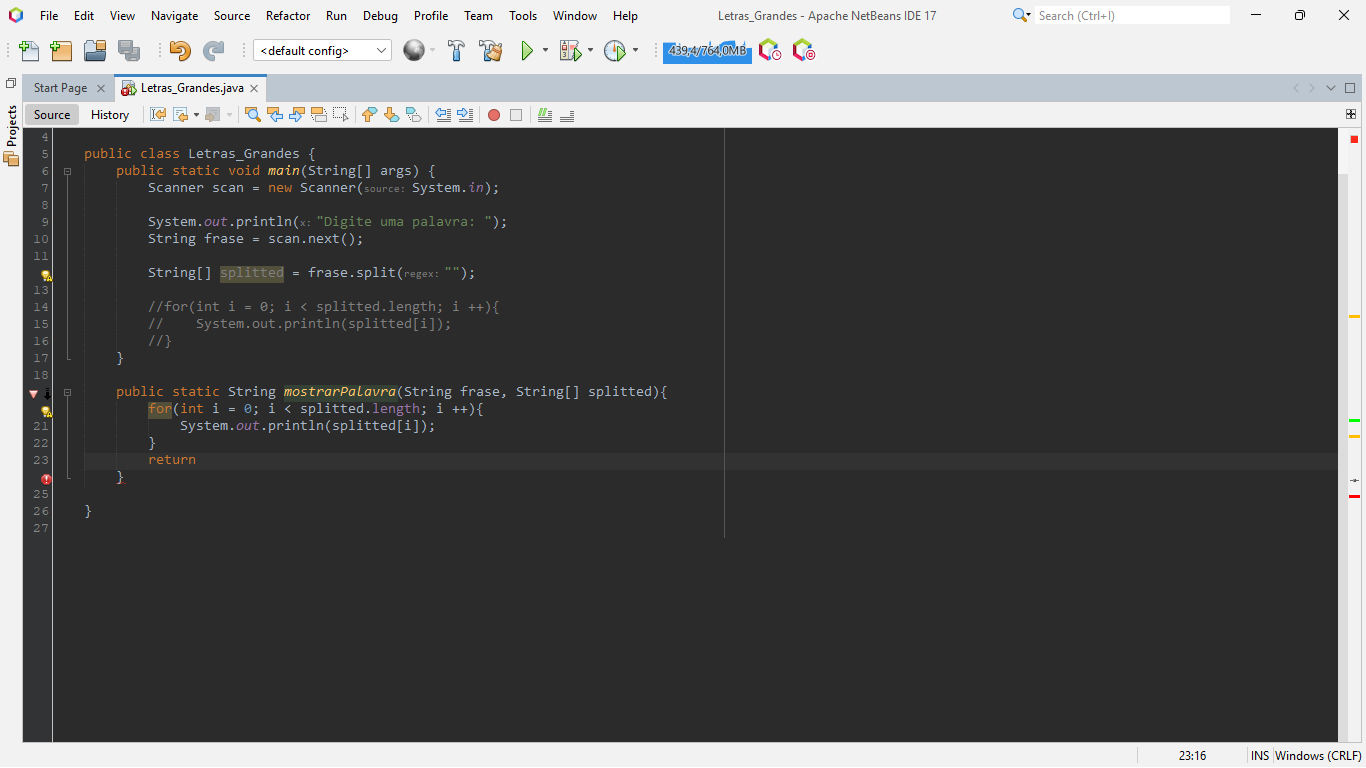Screen dimensions: 1366x768
Task: Clean and build with hammer-broom icon
Action: [490, 51]
